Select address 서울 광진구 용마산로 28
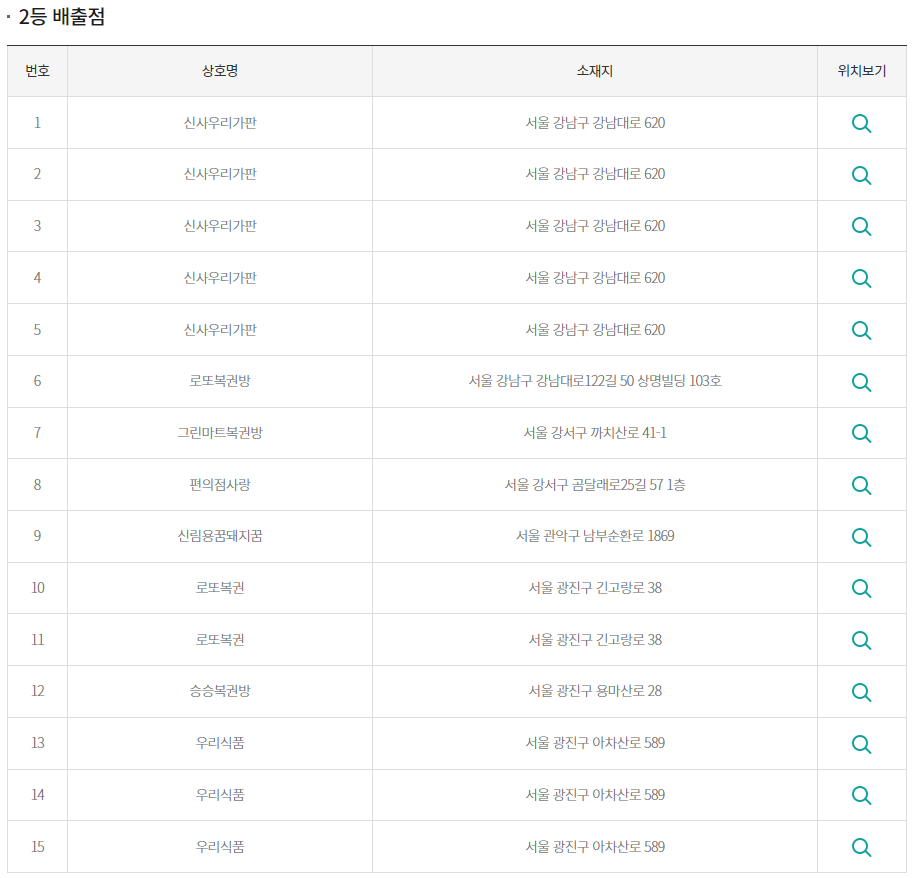913x878 pixels. click(594, 691)
